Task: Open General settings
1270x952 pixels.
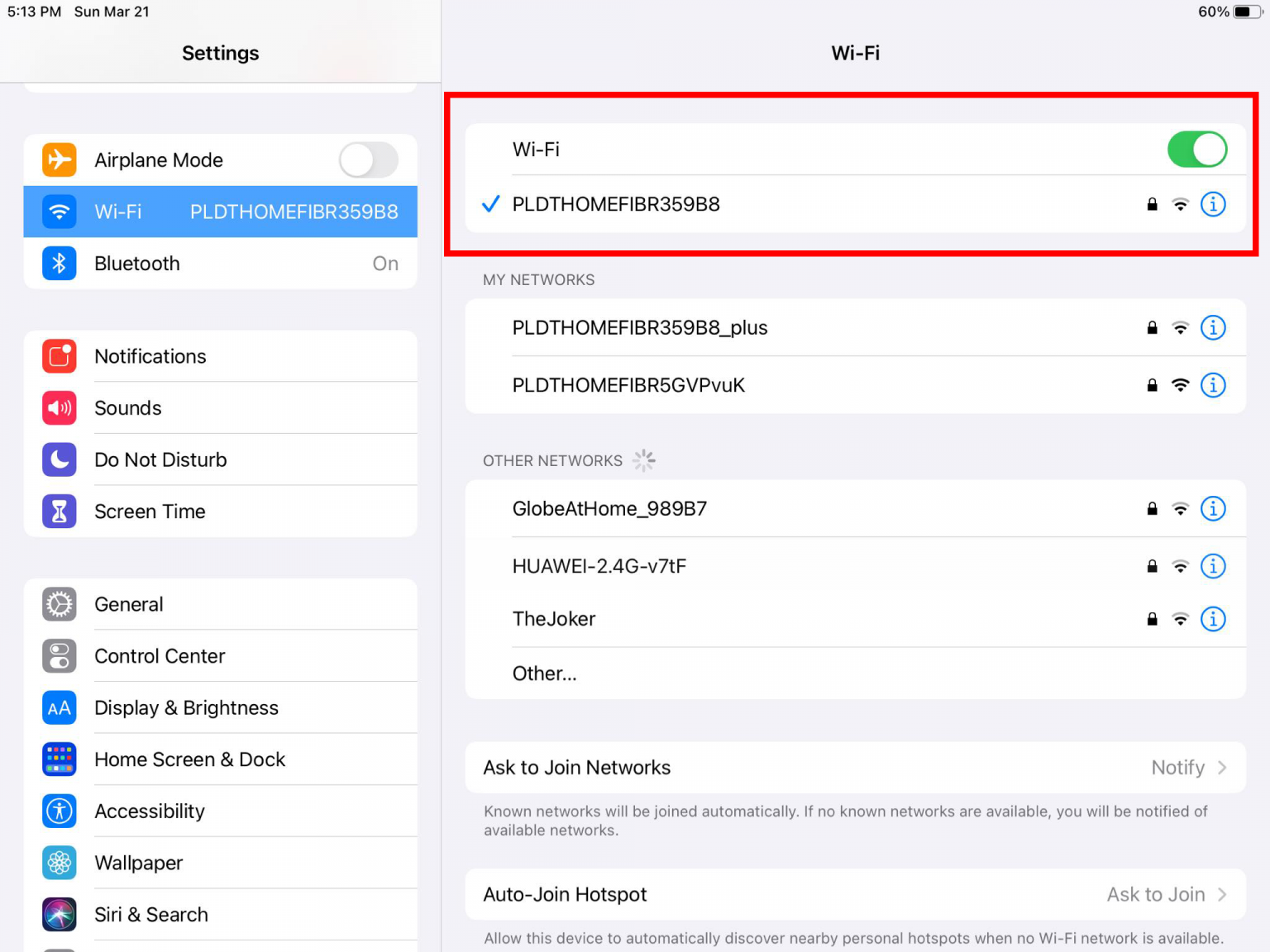Action: [x=129, y=604]
